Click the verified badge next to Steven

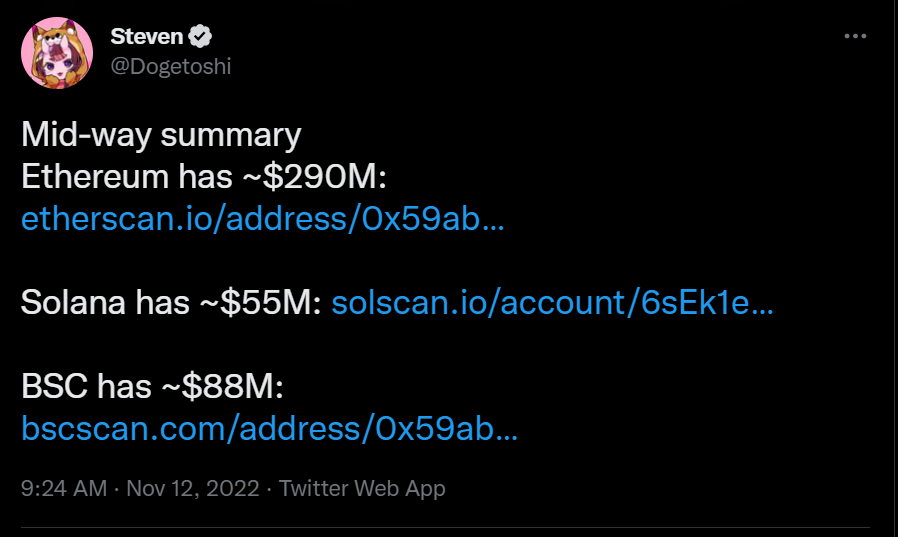coord(201,37)
